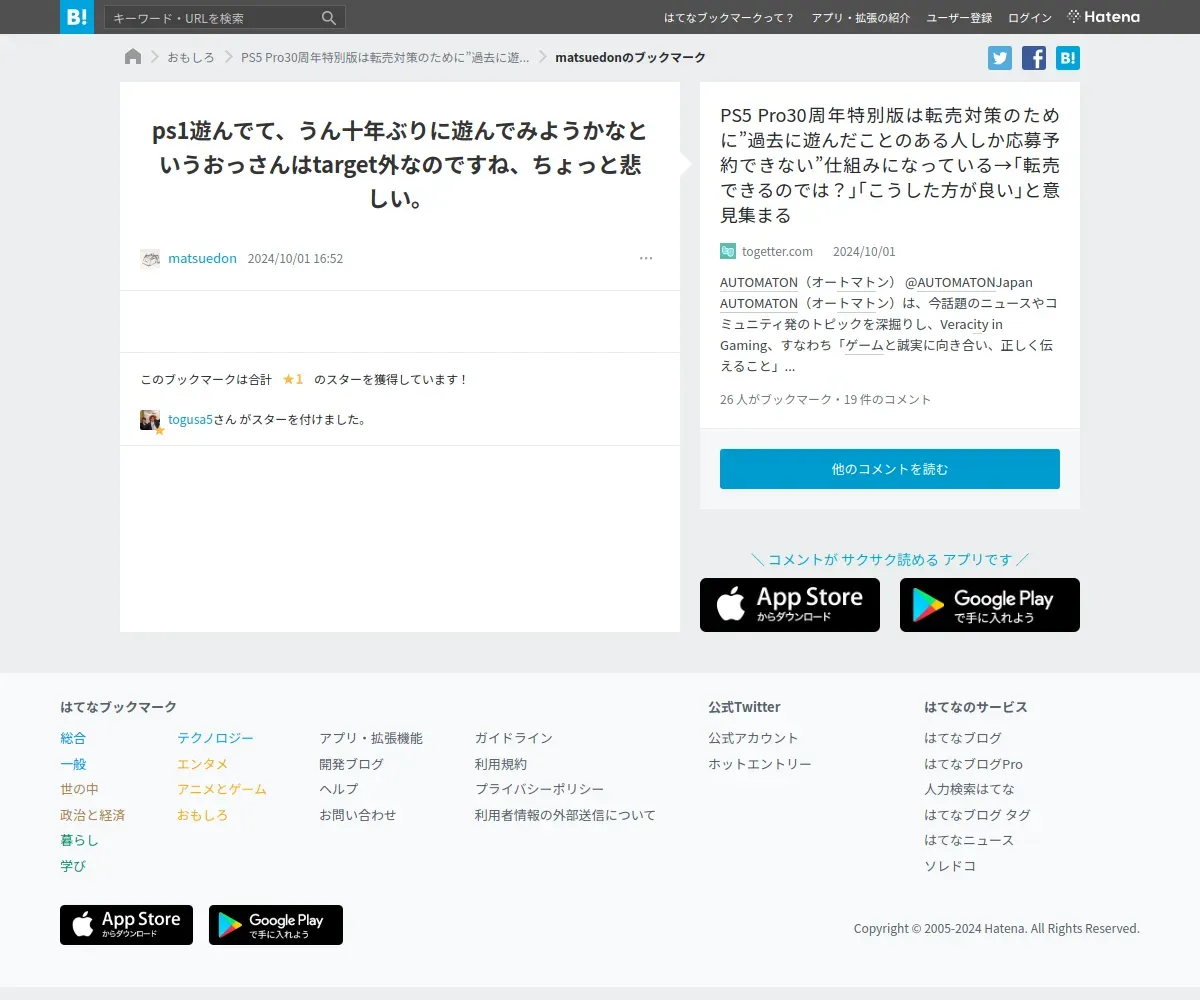The height and width of the screenshot is (1000, 1200).
Task: Click the star count ★1
Action: (292, 380)
